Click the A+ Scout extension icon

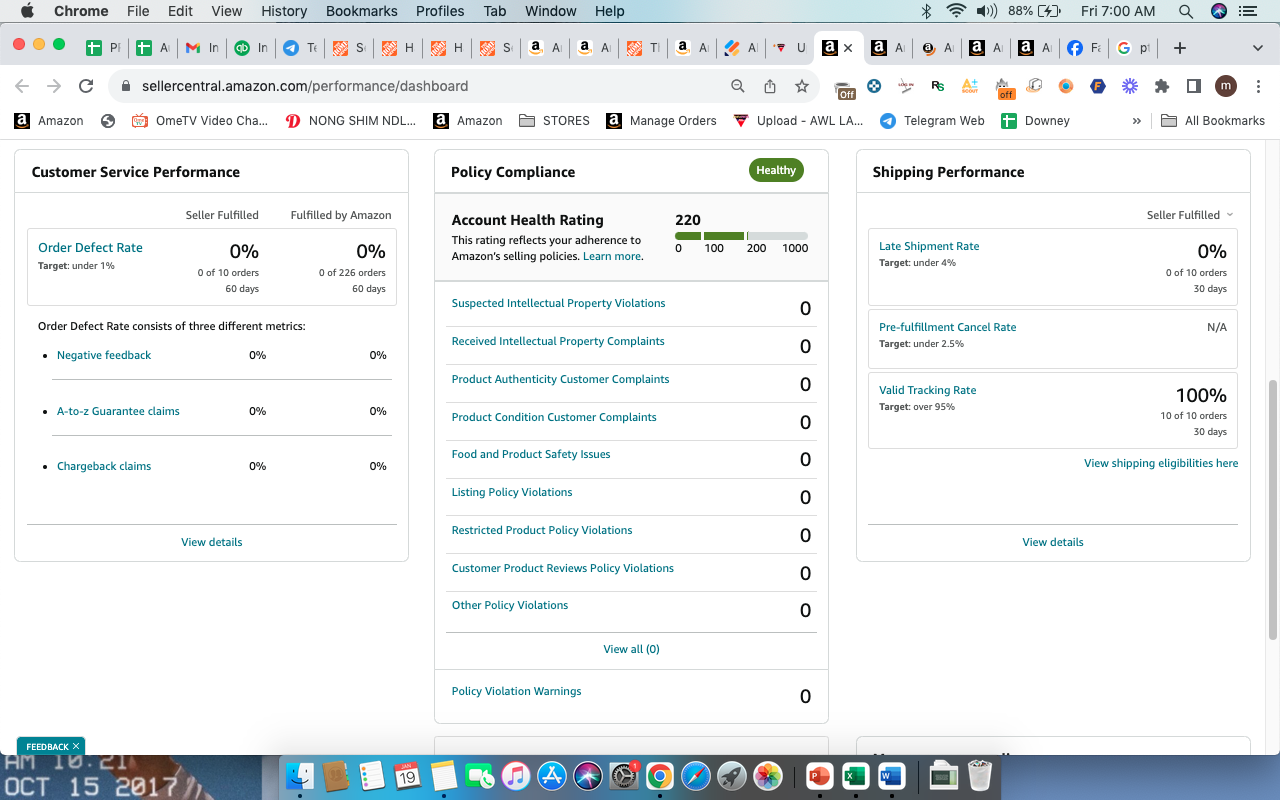(969, 86)
